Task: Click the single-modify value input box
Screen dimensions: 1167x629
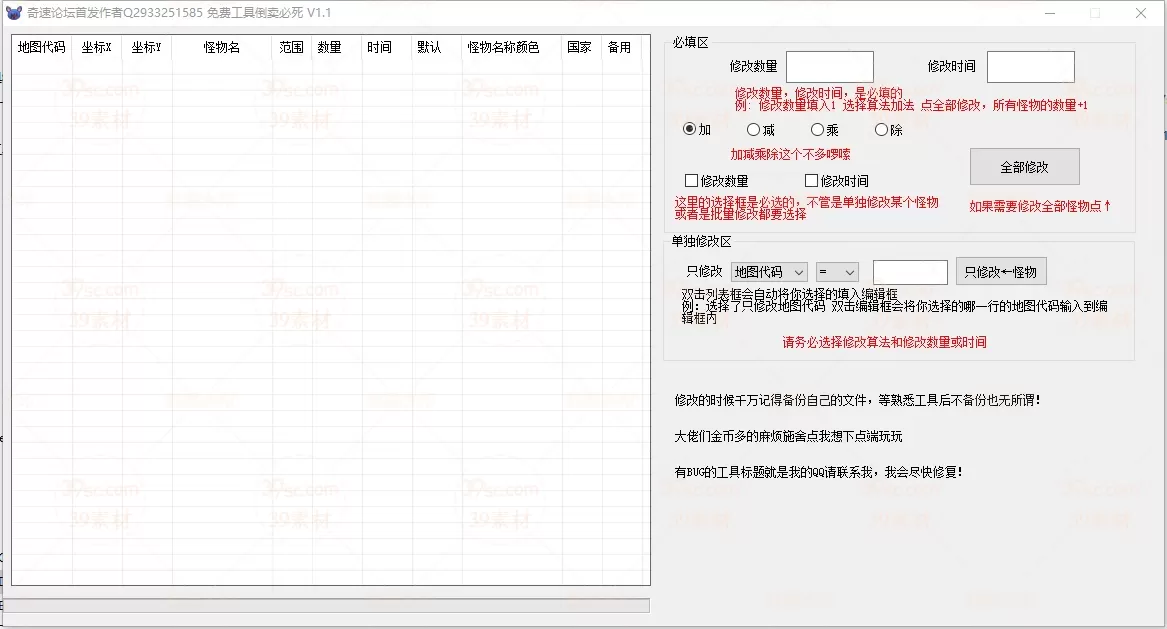Action: 910,272
